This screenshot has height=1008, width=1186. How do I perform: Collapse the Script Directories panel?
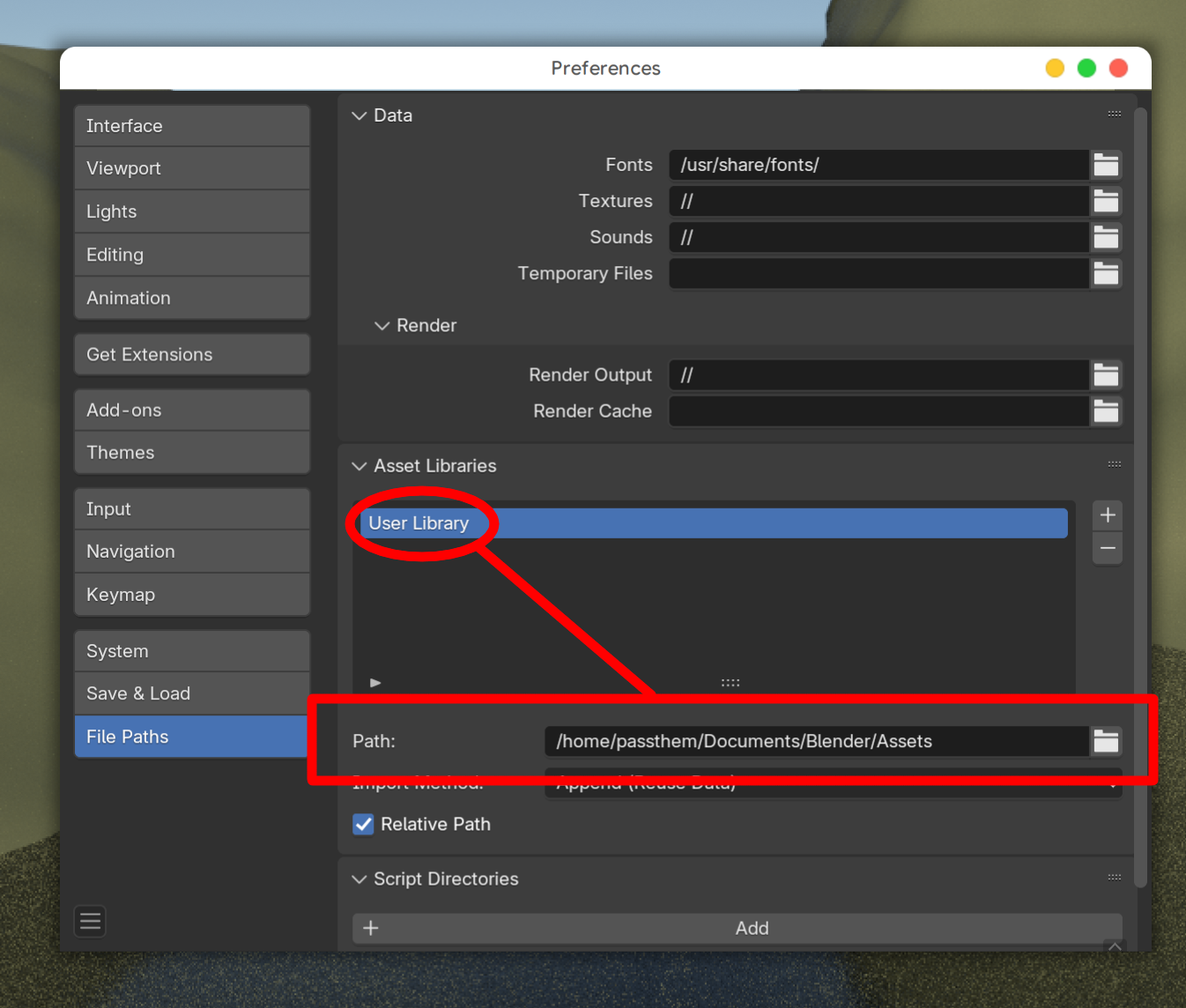(359, 879)
